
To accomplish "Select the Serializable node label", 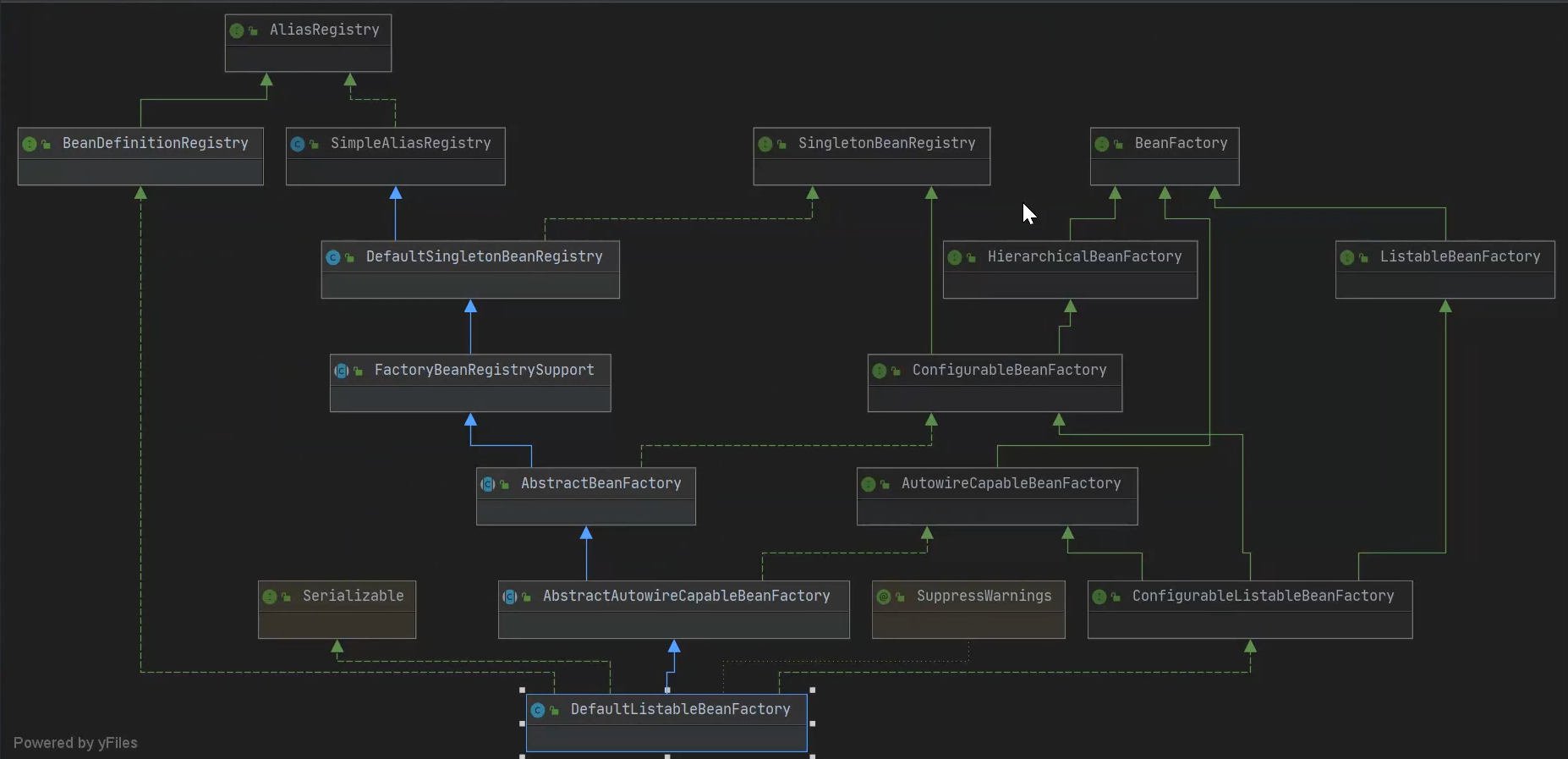I will (354, 596).
